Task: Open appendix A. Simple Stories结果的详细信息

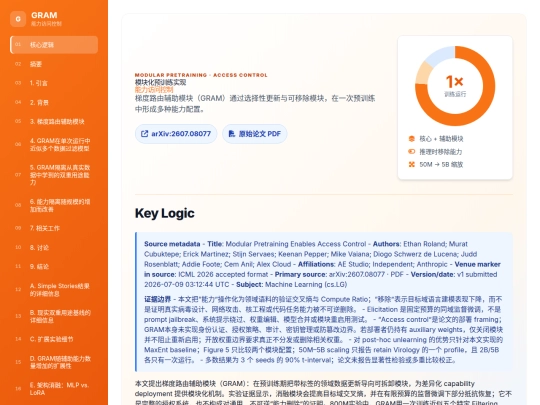Action: pos(54,290)
